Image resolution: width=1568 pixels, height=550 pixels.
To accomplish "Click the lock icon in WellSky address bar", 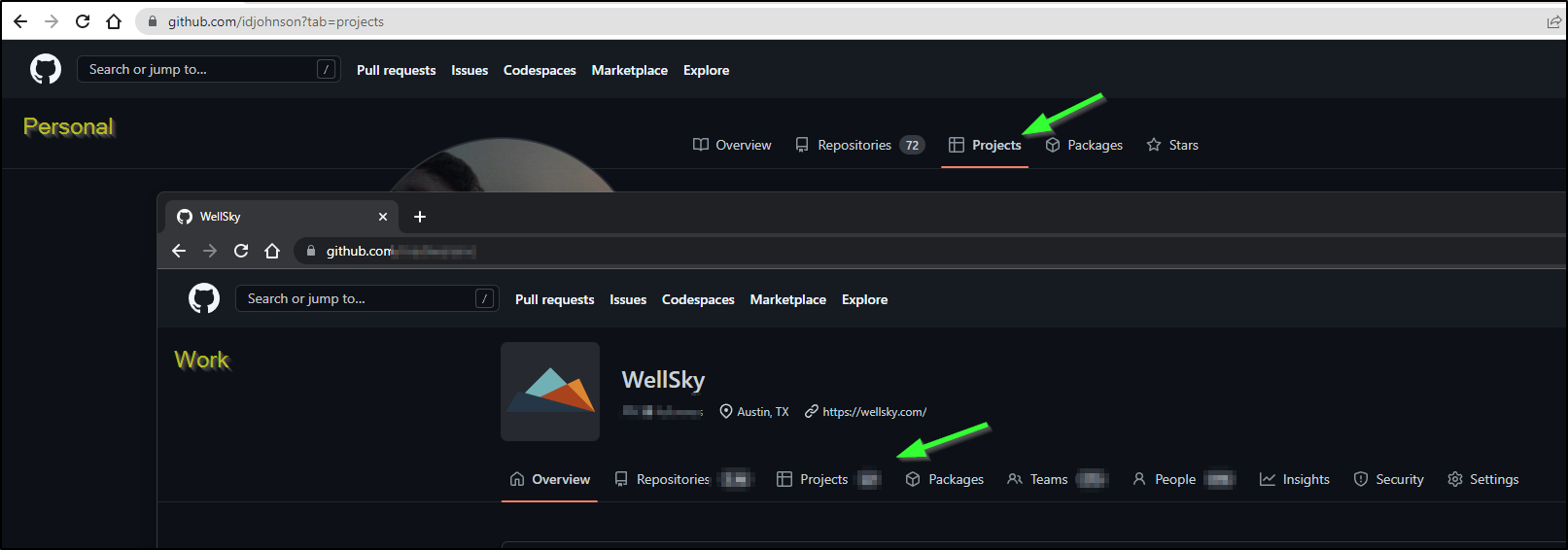I will [x=311, y=251].
